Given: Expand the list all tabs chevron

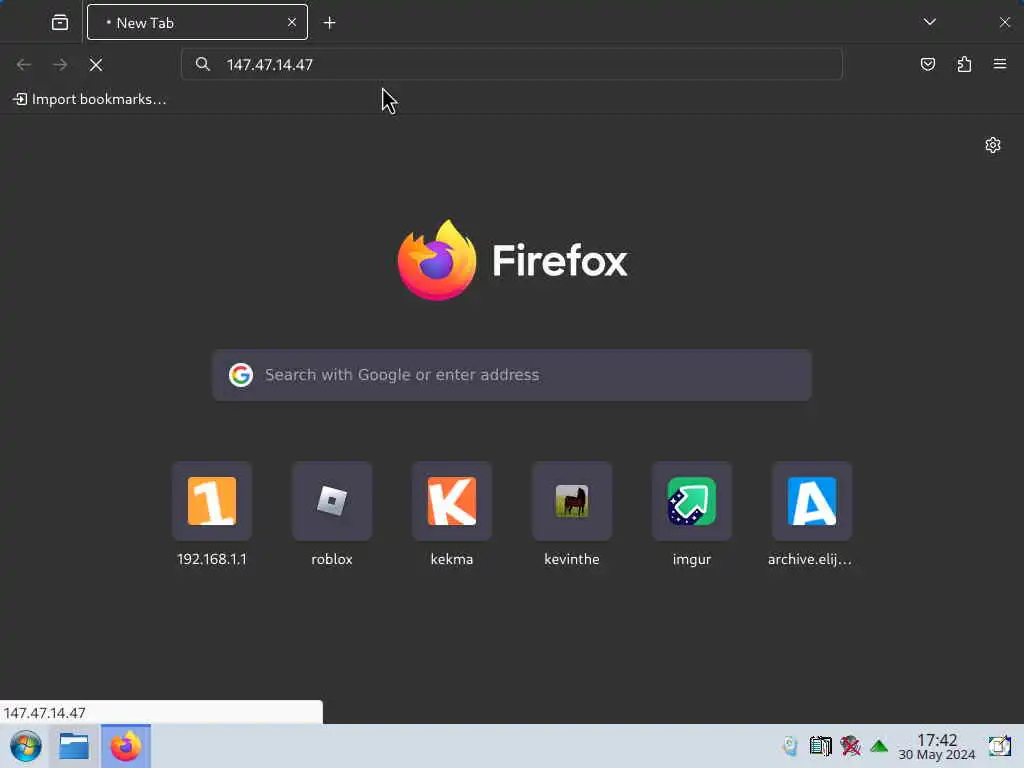Looking at the screenshot, I should pyautogui.click(x=930, y=22).
